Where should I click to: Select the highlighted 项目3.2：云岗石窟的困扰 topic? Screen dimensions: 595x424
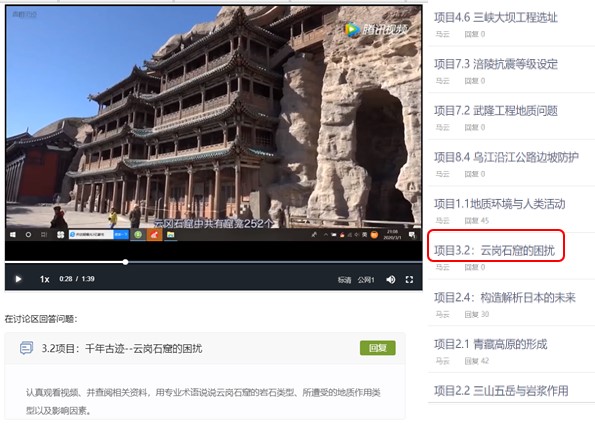click(494, 251)
